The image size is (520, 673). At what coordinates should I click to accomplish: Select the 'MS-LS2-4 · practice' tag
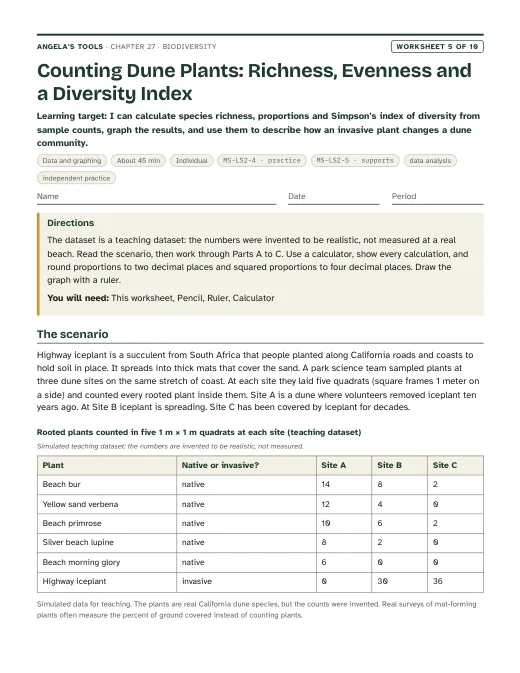point(262,161)
